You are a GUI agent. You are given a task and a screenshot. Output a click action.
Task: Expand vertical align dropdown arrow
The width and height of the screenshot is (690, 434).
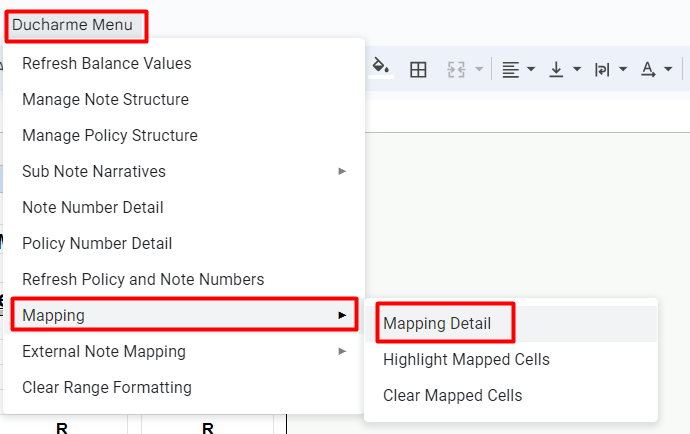[x=576, y=69]
